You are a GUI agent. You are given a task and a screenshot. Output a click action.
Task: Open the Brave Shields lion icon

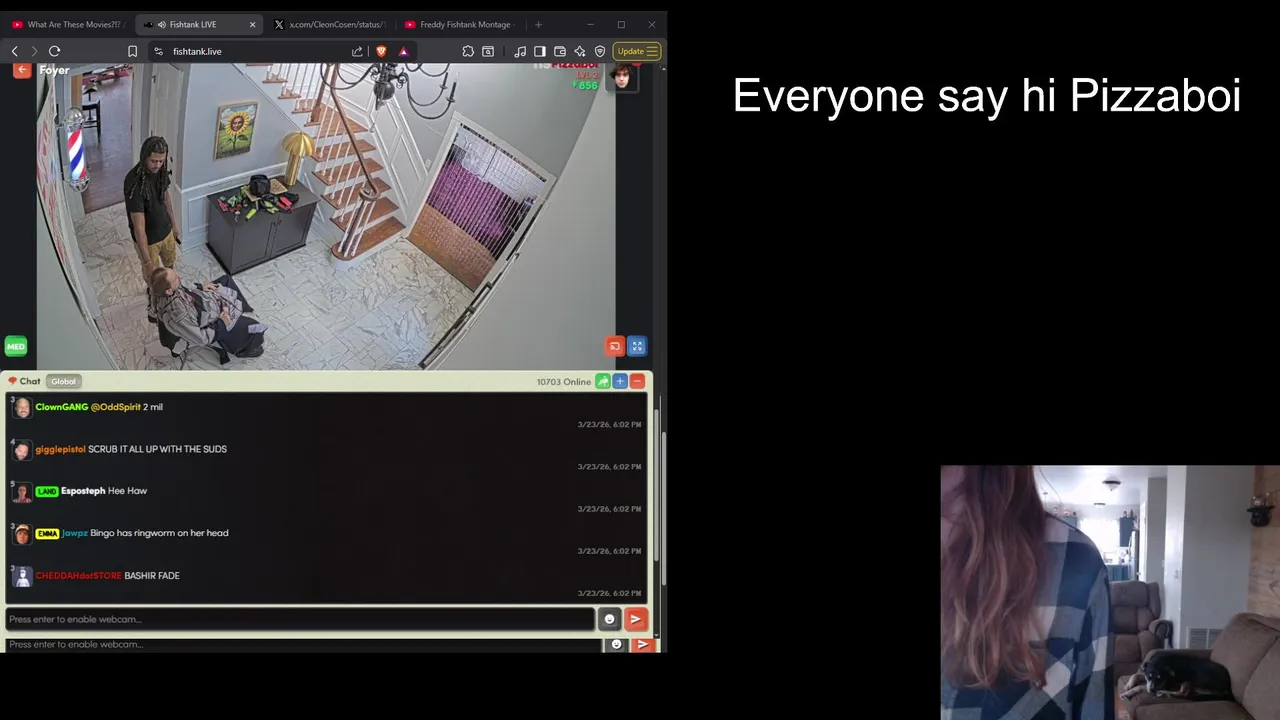point(381,51)
